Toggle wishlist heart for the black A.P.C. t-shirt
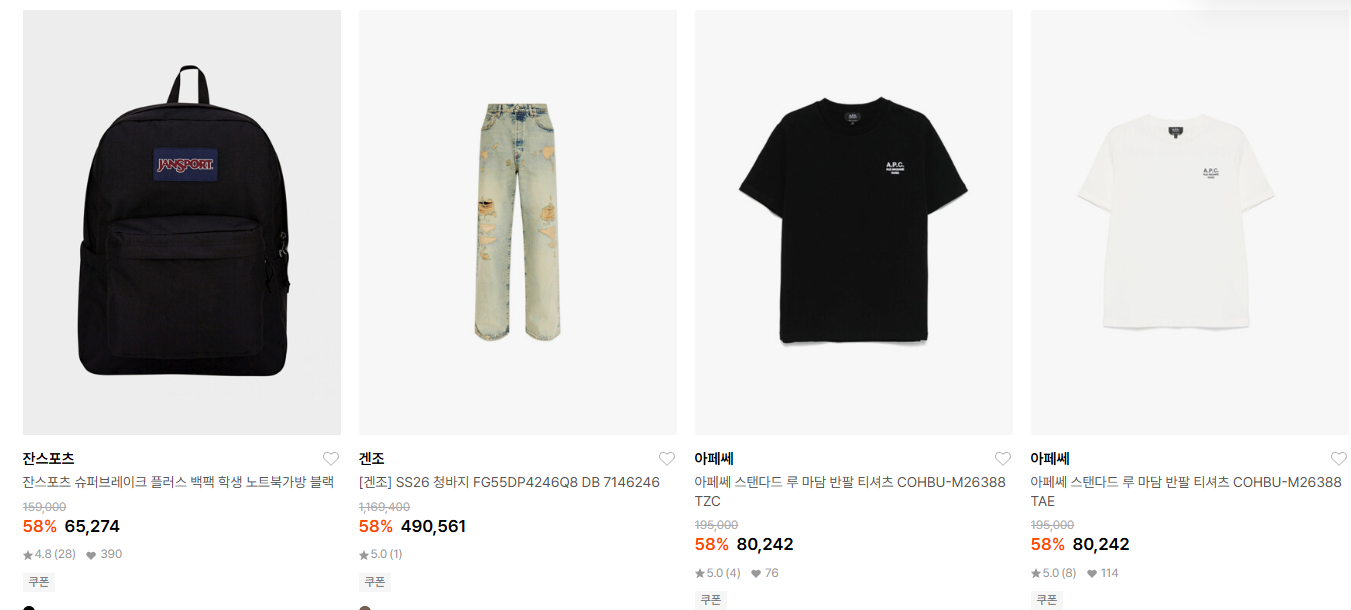The width and height of the screenshot is (1351, 610). (1003, 459)
